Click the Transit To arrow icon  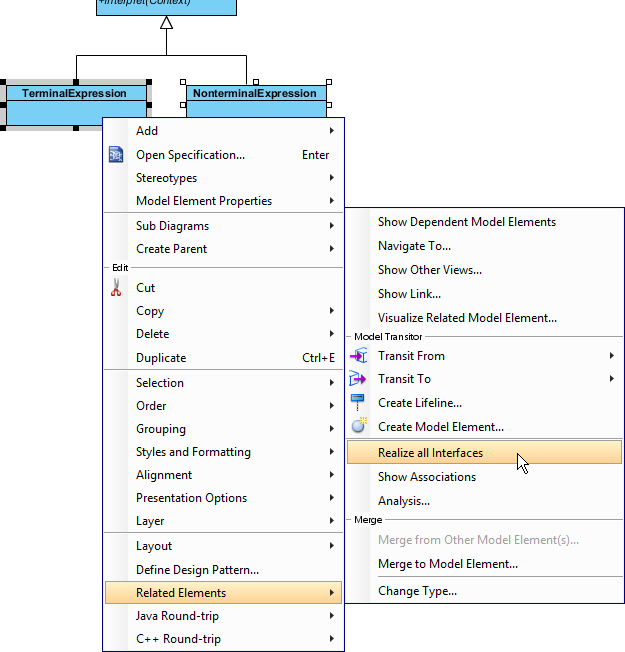point(358,378)
